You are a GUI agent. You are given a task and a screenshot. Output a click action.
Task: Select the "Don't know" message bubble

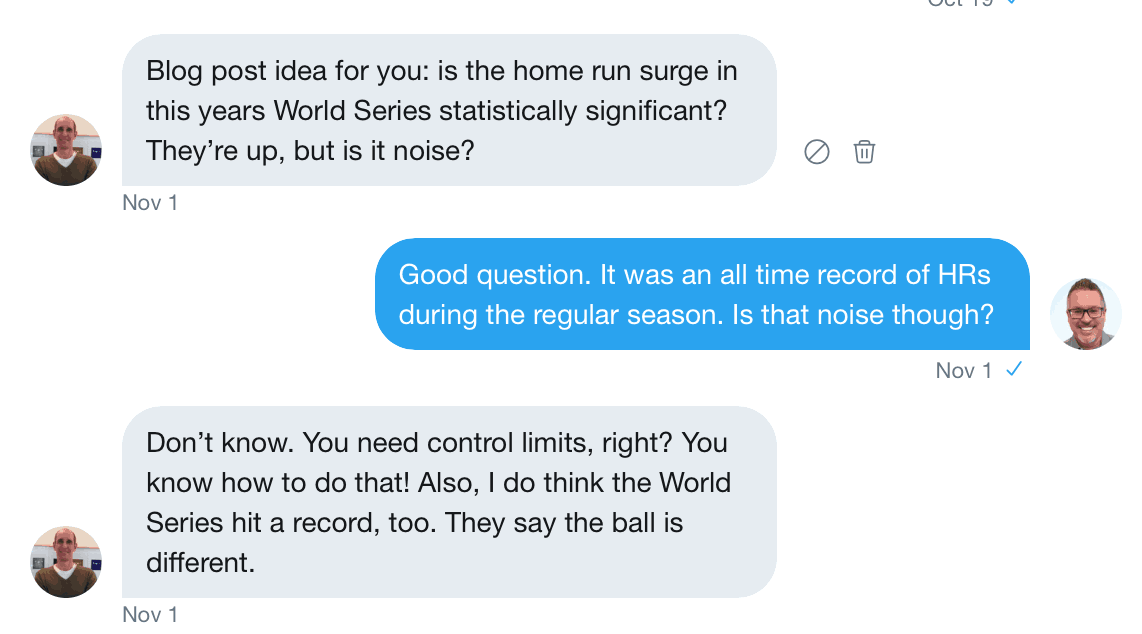tap(449, 502)
